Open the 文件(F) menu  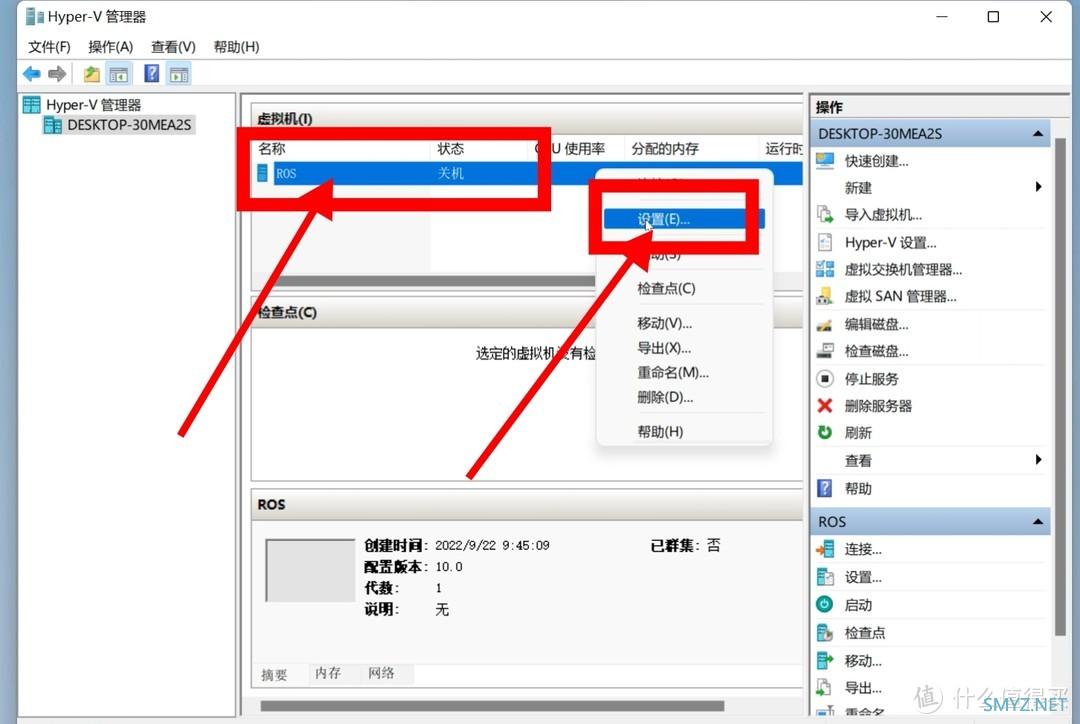pyautogui.click(x=49, y=47)
